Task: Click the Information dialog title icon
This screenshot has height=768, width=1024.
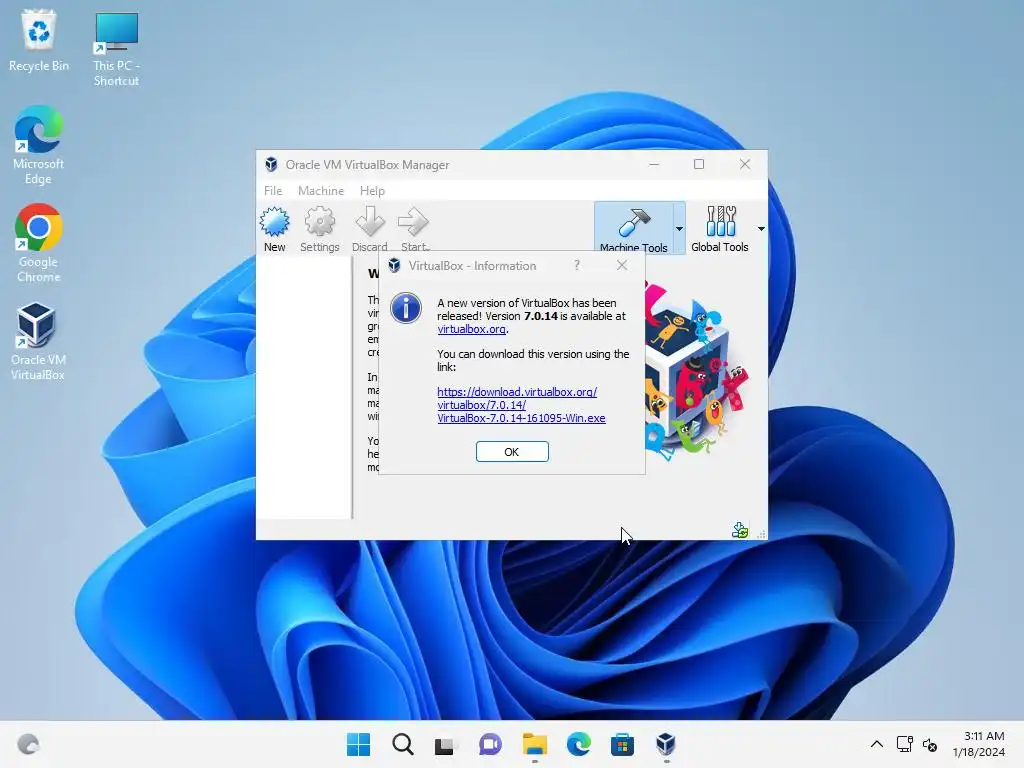Action: click(394, 265)
